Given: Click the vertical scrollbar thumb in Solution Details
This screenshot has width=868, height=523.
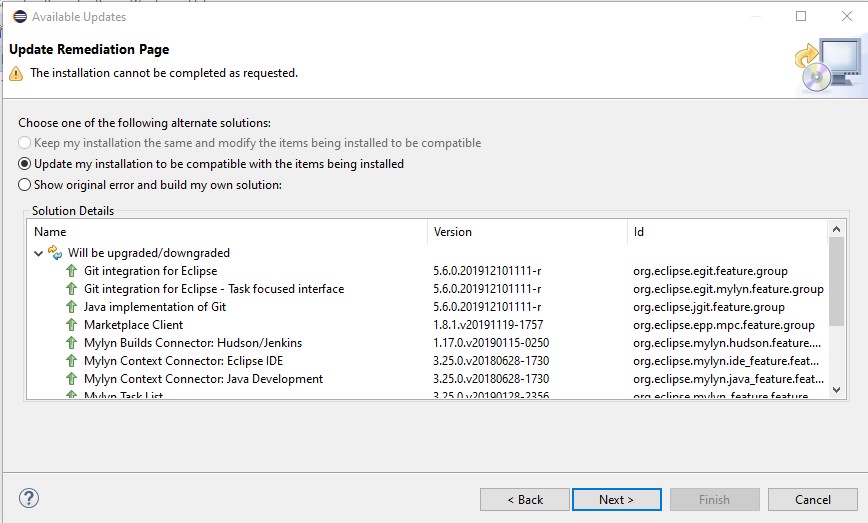Looking at the screenshot, I should point(836,281).
